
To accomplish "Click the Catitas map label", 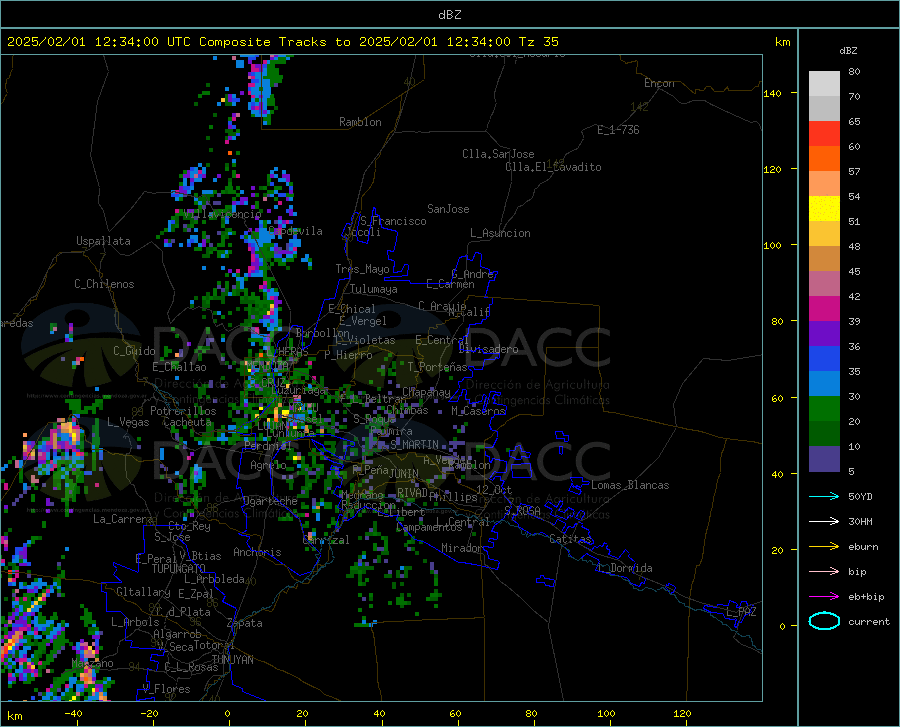I will point(571,539).
